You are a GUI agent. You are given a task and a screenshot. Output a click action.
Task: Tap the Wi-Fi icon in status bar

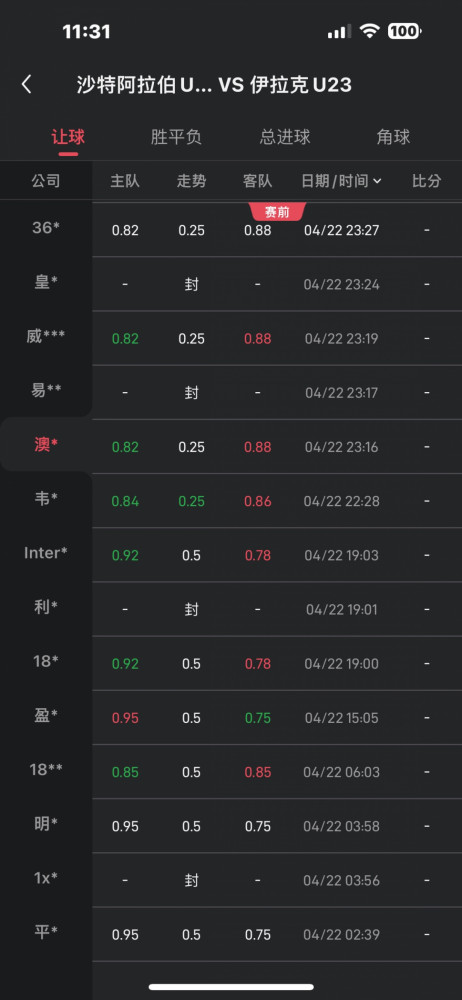click(369, 31)
